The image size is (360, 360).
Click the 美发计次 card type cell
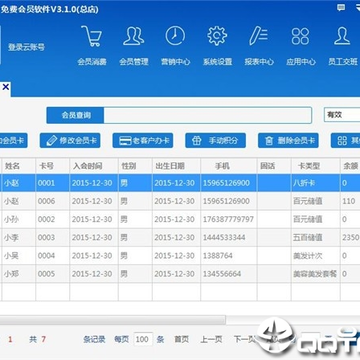[x=308, y=256]
